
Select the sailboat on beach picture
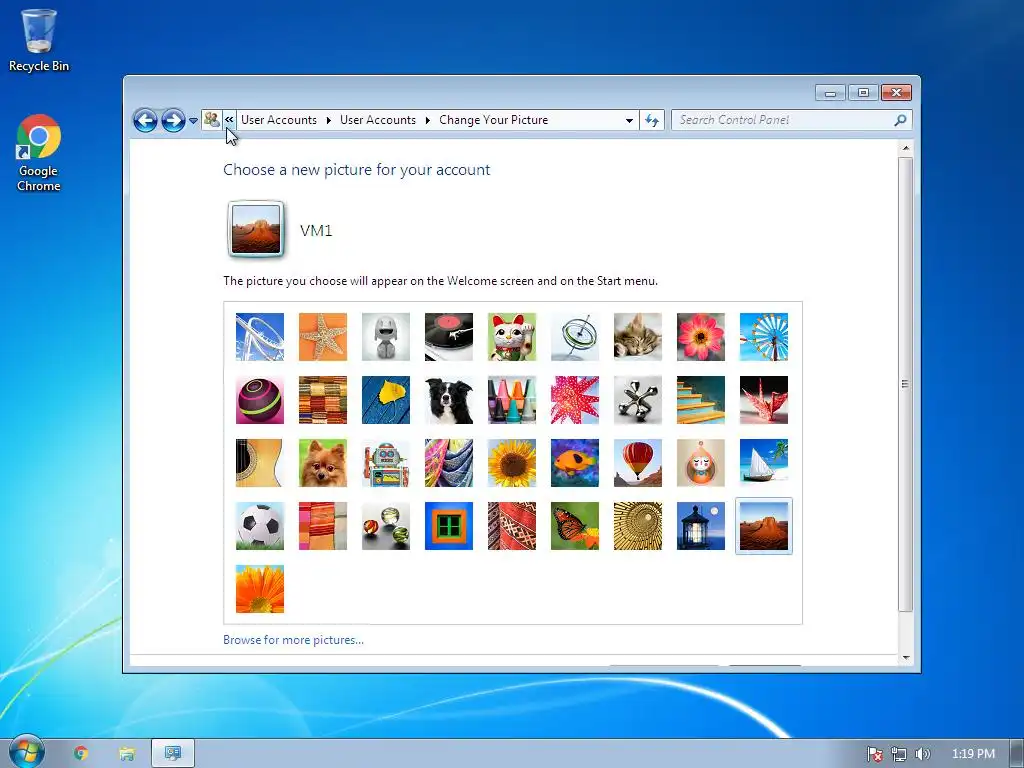pos(764,463)
